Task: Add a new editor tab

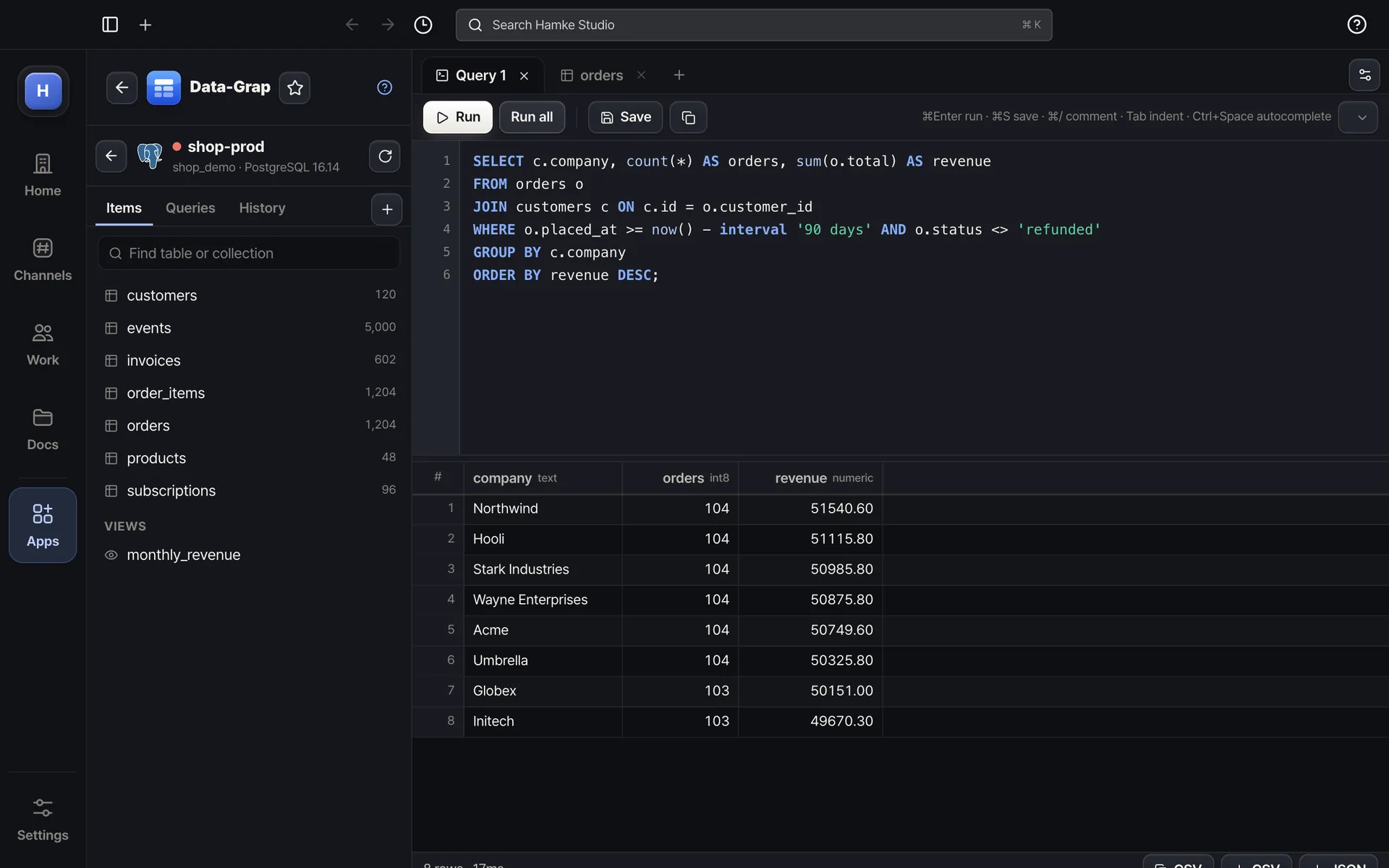Action: tap(679, 75)
